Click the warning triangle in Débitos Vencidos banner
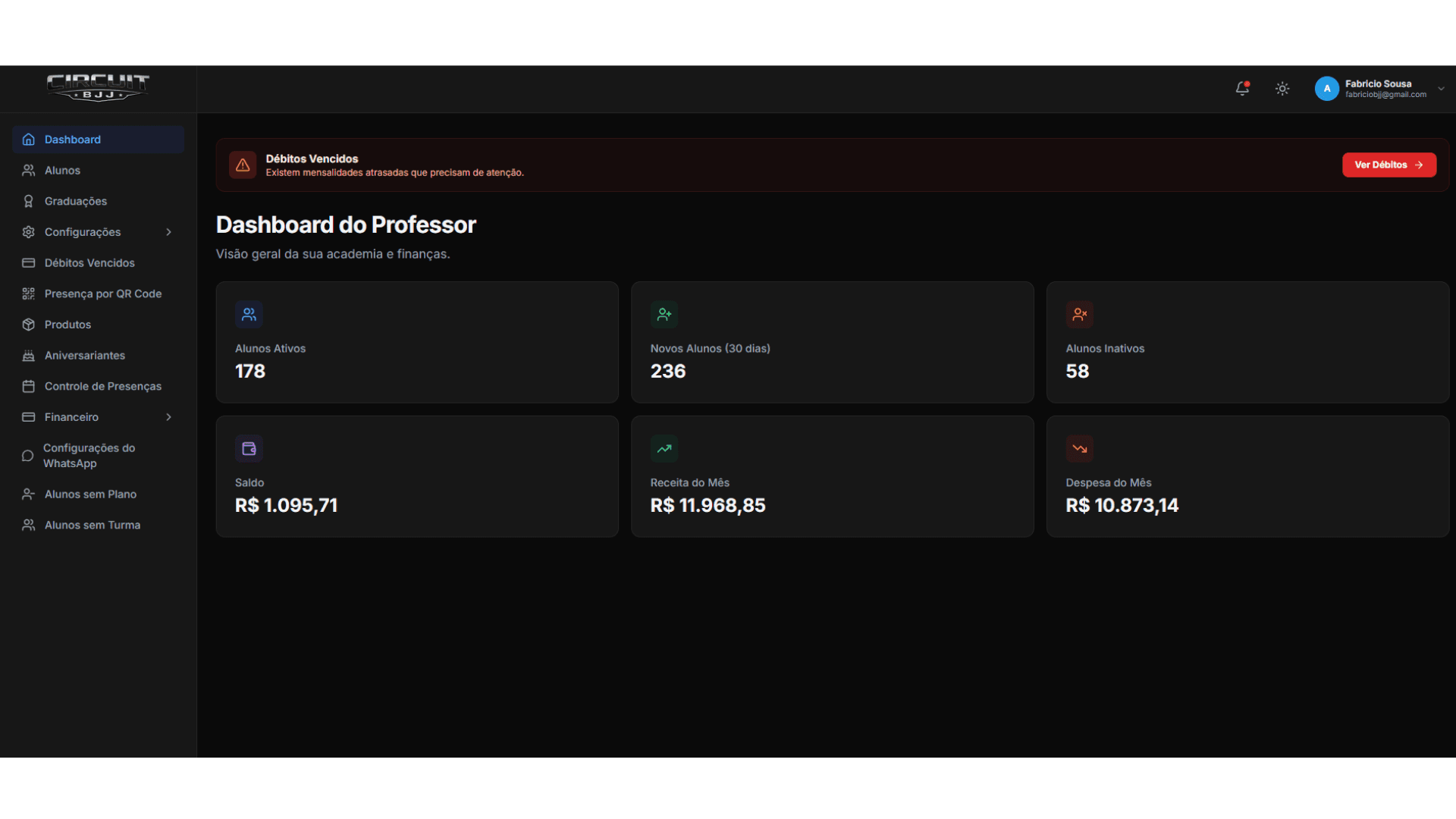Screen dimensions: 1456x819 243,165
